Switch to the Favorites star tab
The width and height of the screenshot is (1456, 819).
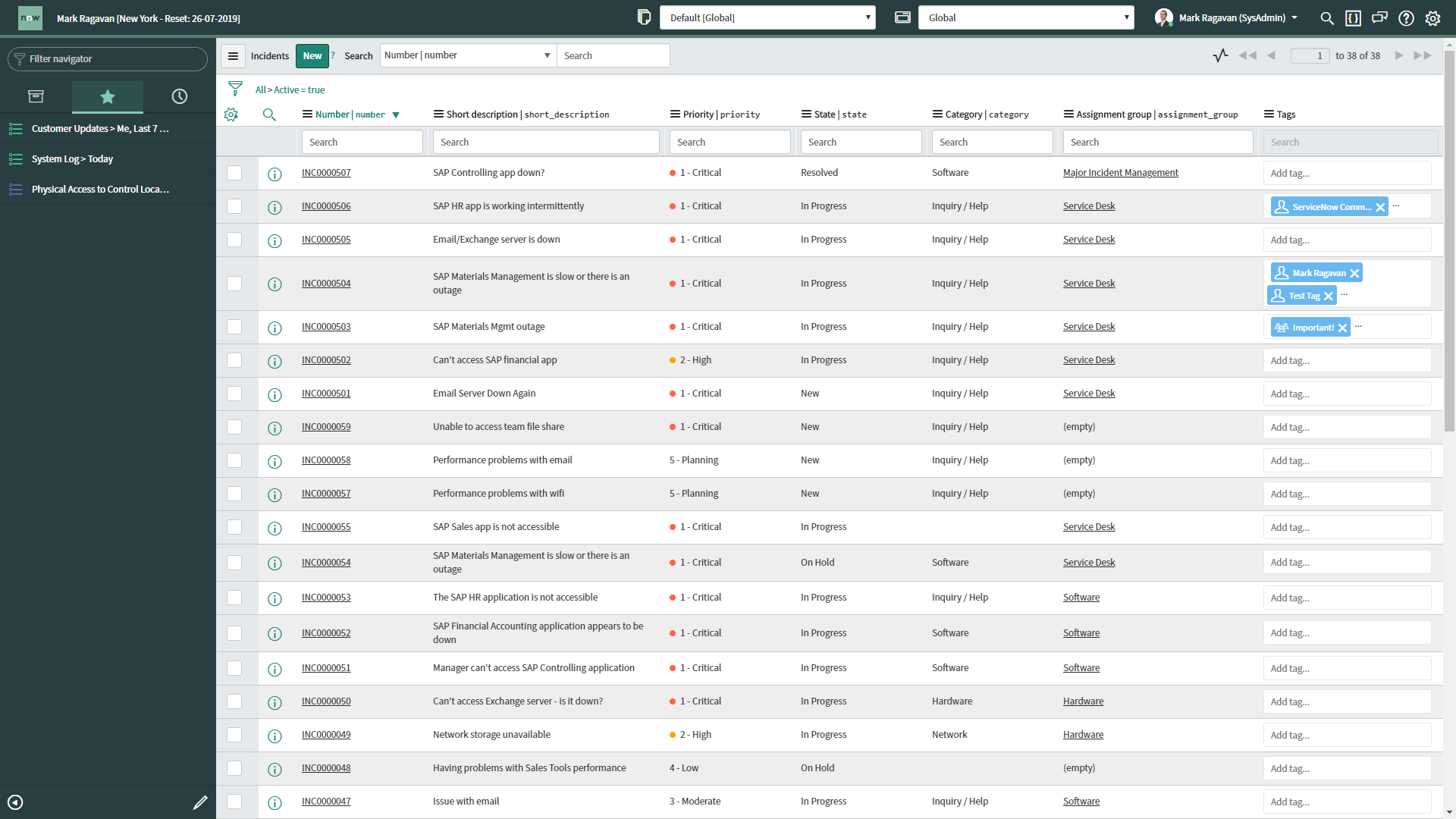pos(108,96)
